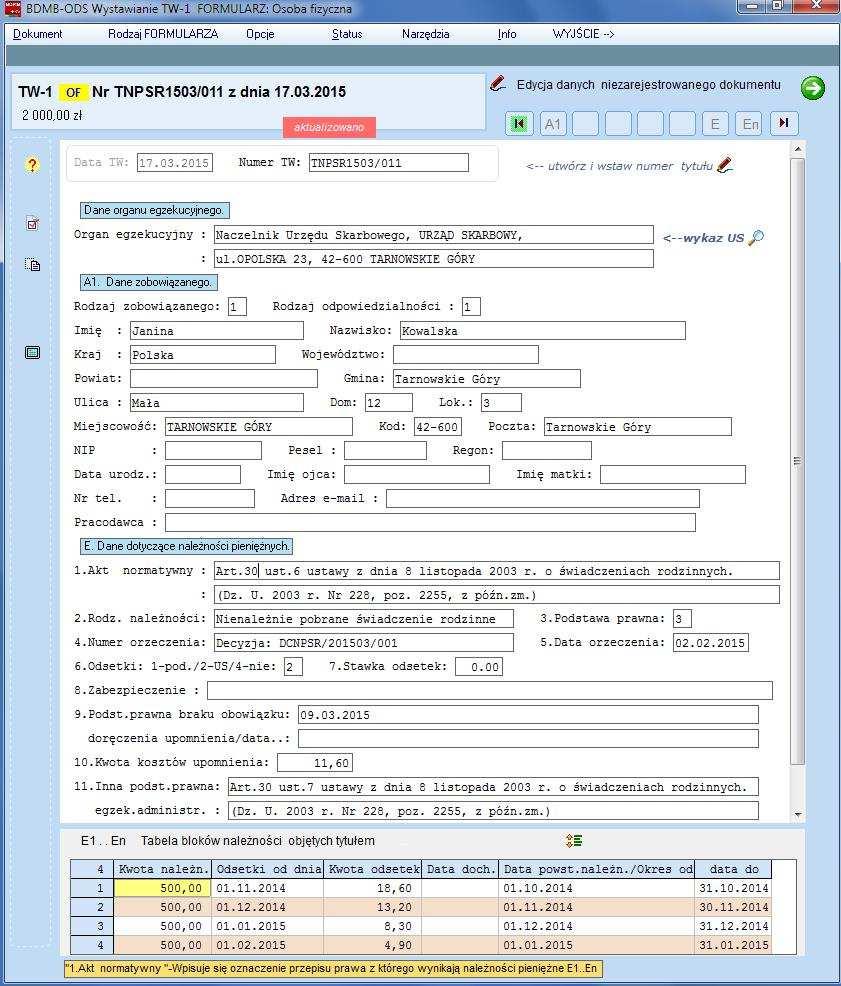Image resolution: width=841 pixels, height=986 pixels.
Task: Click the empty NIP field
Action: click(213, 450)
